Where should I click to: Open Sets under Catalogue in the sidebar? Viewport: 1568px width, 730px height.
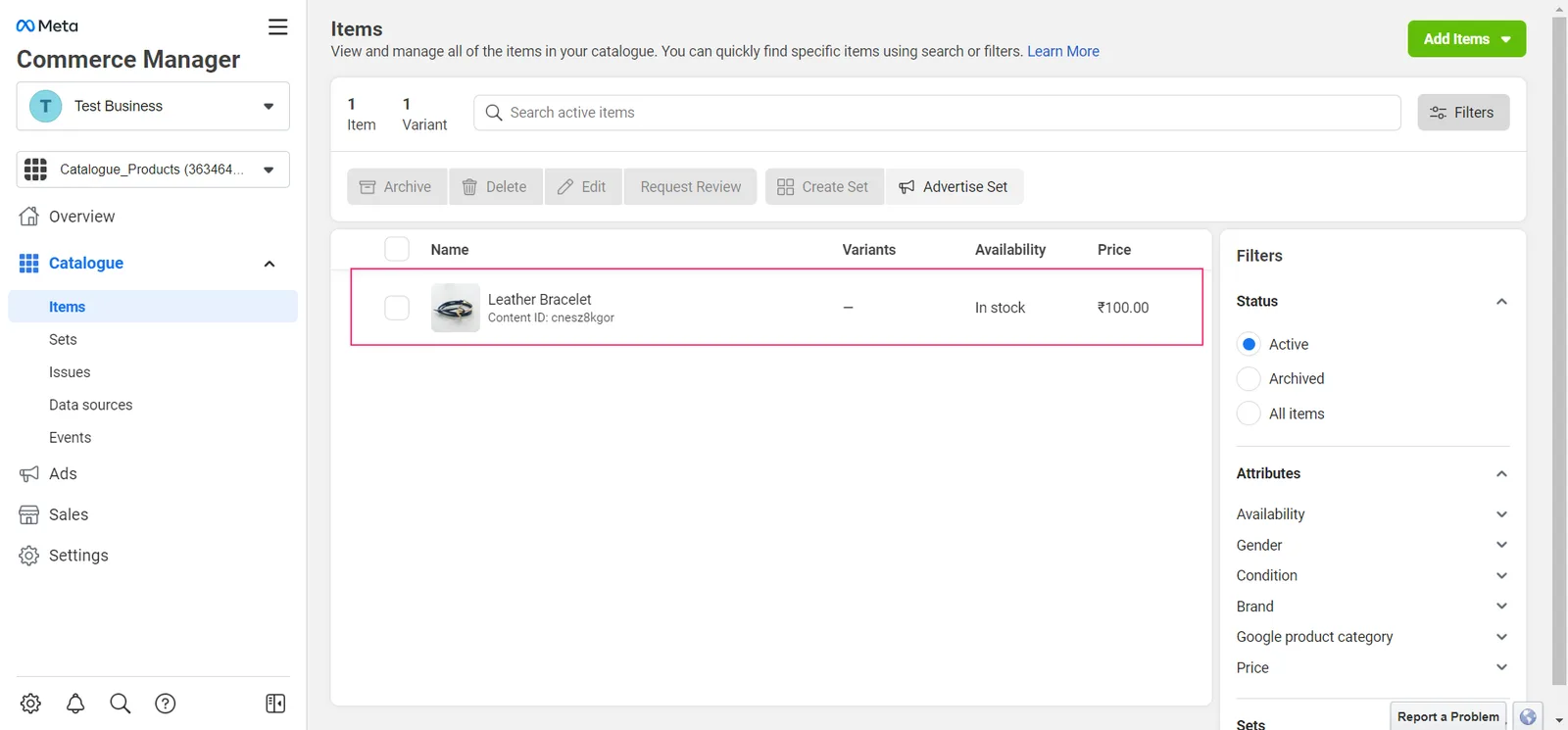coord(63,339)
